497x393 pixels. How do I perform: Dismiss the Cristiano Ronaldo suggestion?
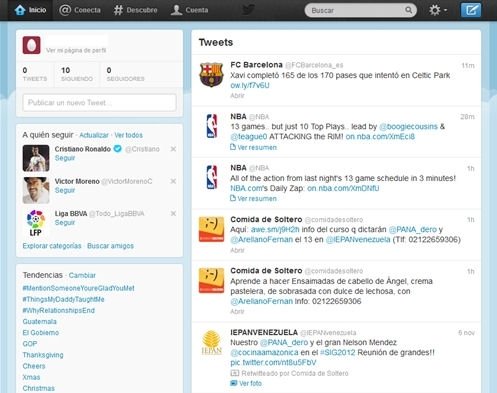pos(173,149)
